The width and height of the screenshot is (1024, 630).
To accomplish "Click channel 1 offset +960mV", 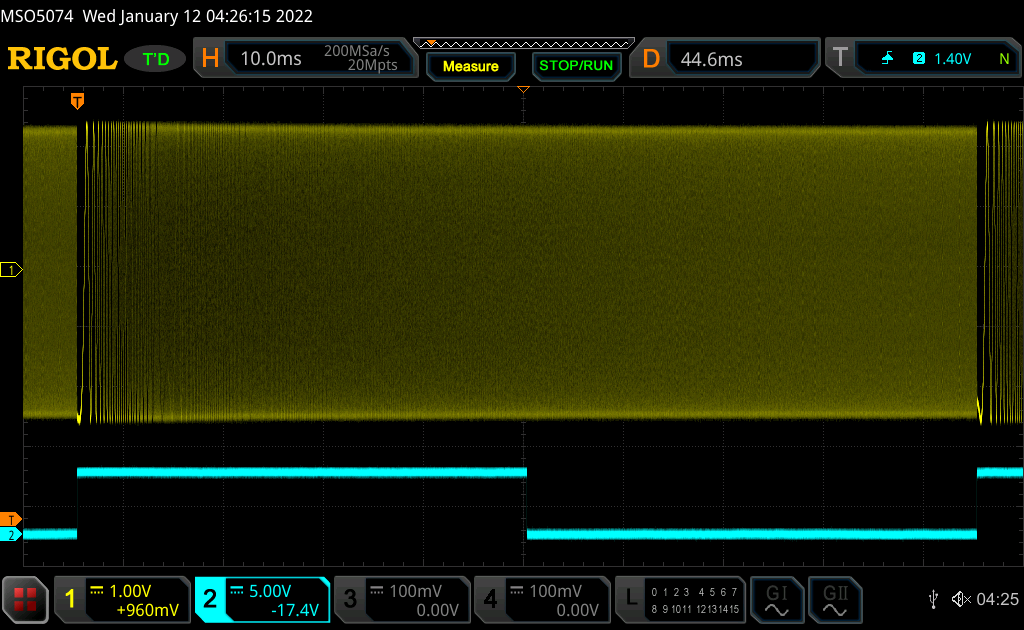I will click(x=147, y=610).
